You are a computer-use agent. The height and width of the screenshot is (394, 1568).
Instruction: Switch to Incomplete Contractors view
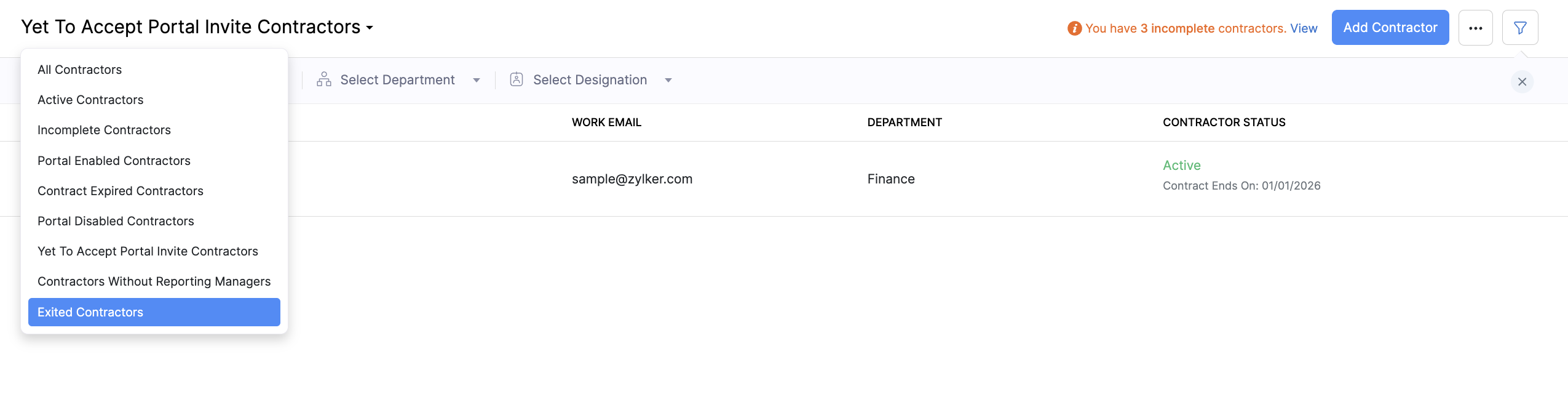click(104, 130)
